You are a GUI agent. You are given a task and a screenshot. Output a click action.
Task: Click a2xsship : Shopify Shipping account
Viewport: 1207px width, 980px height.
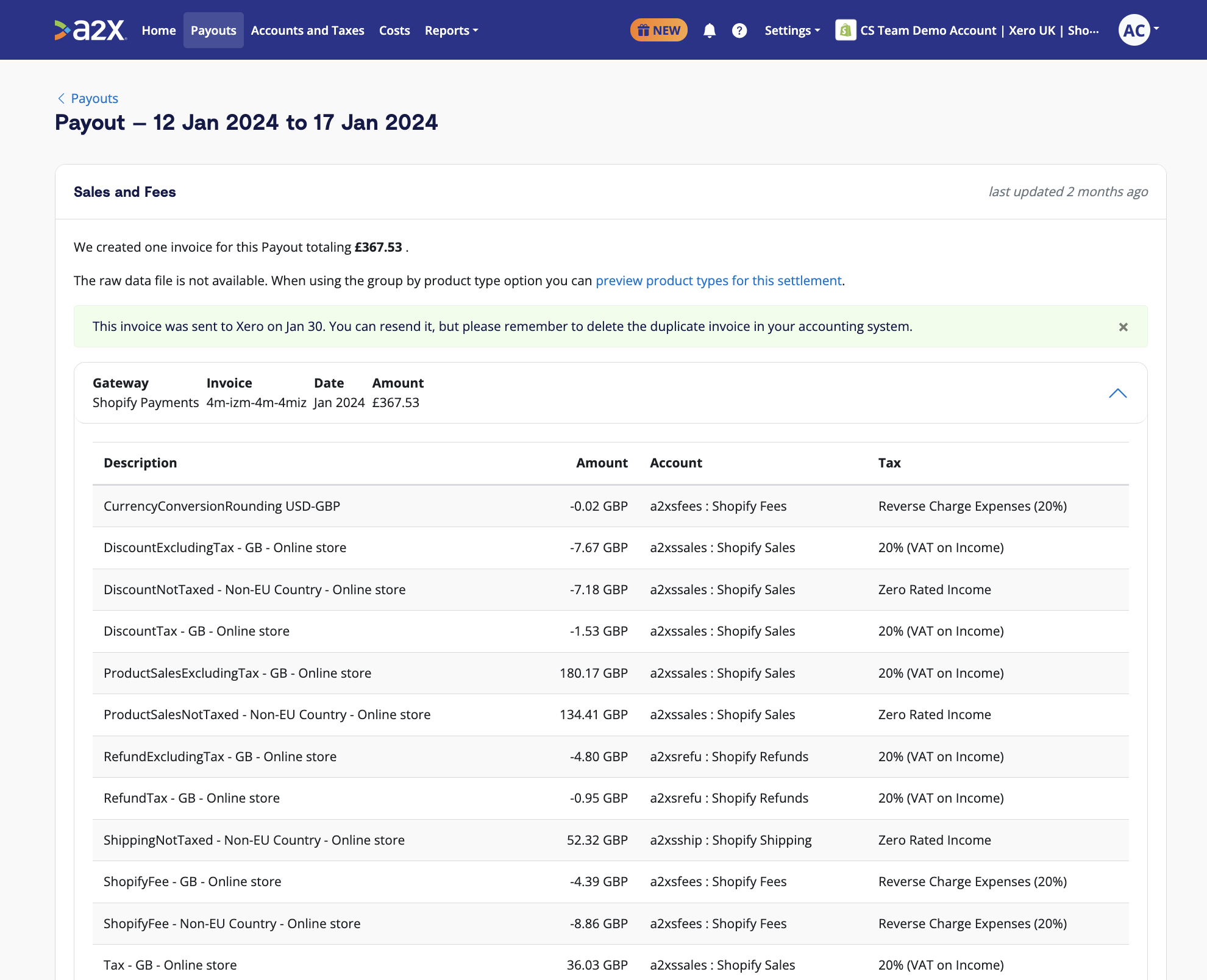point(730,840)
